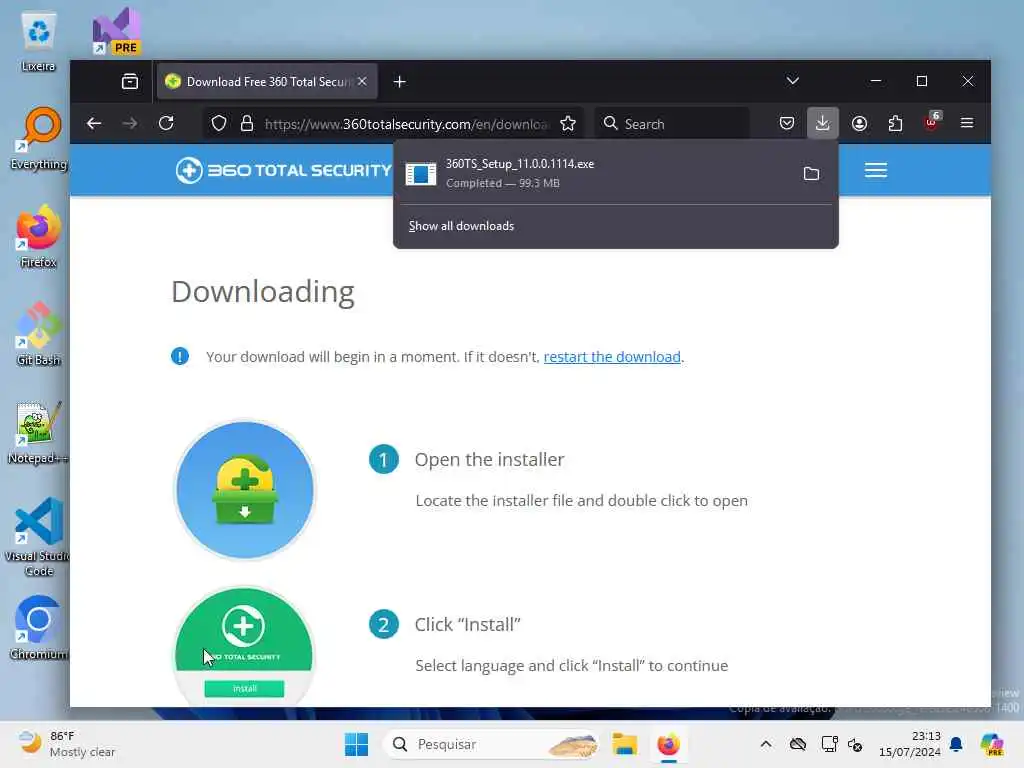Viewport: 1024px width, 768px height.
Task: Select the Firefox desktop shortcut
Action: pyautogui.click(x=39, y=236)
